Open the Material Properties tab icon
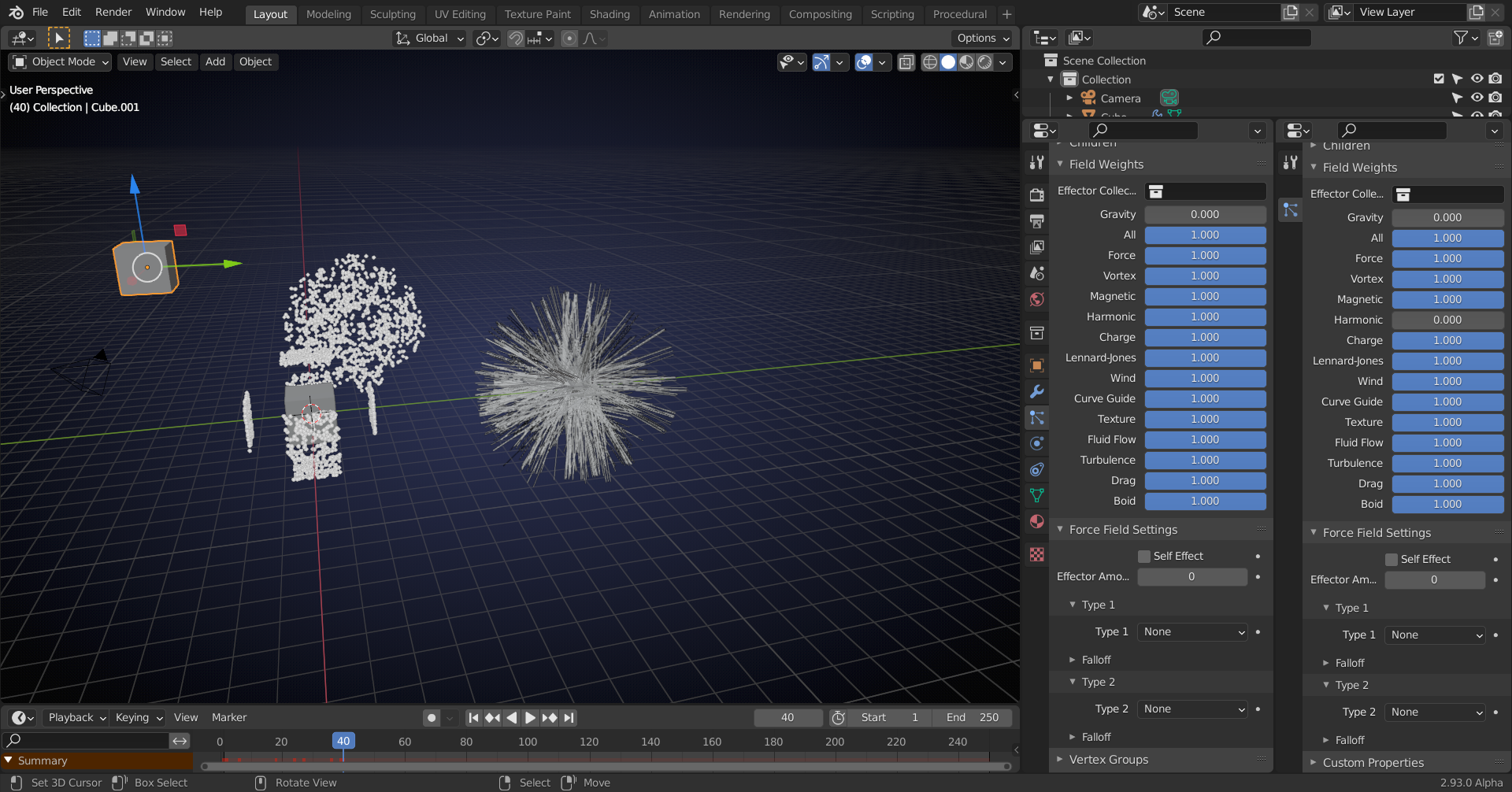Image resolution: width=1512 pixels, height=792 pixels. click(x=1037, y=522)
